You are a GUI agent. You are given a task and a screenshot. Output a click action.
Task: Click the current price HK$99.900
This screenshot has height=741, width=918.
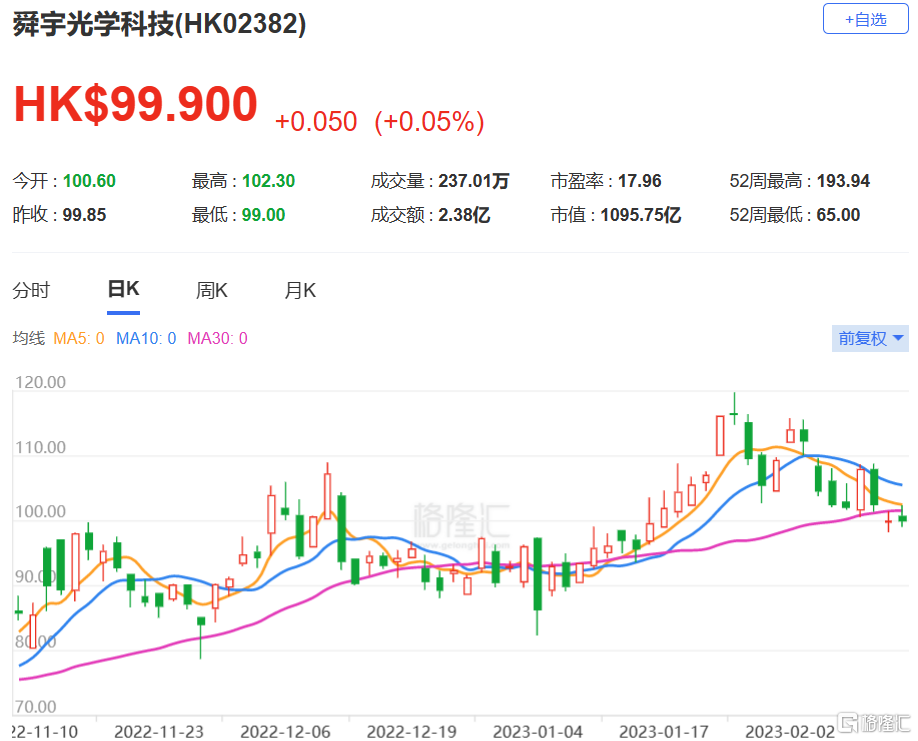coord(136,104)
